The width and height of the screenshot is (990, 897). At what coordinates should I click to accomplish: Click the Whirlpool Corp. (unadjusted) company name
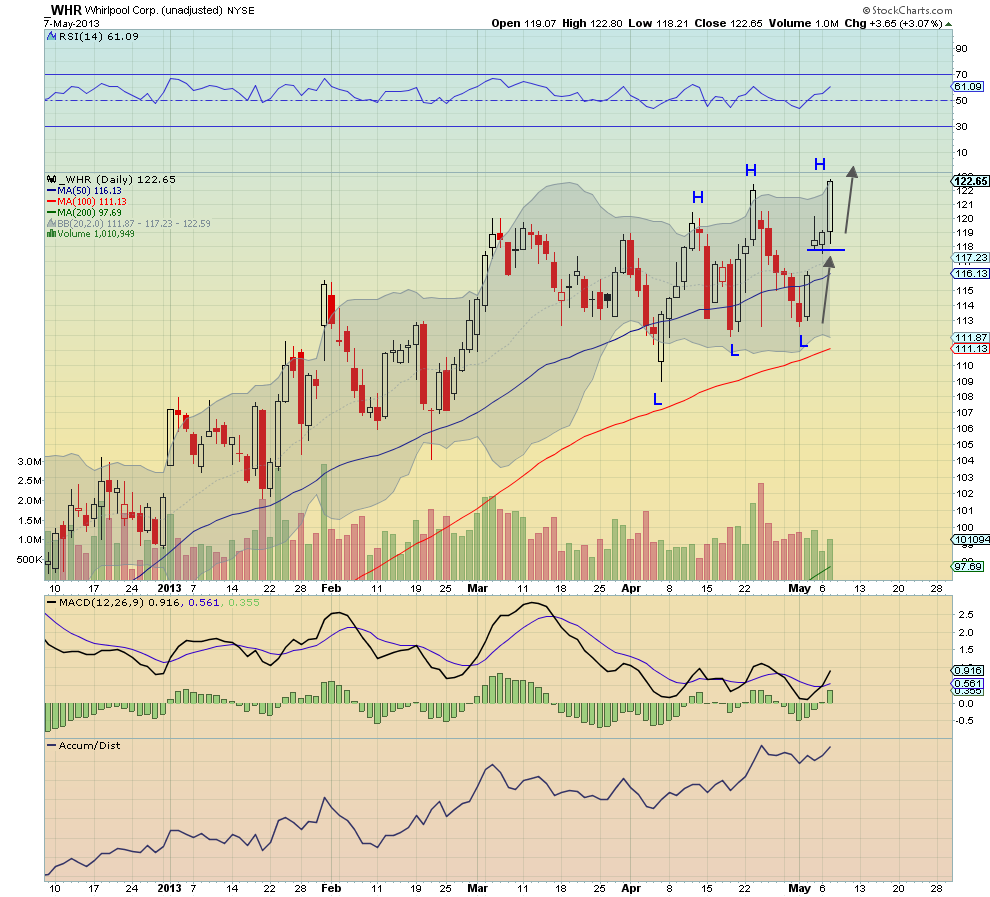tap(153, 11)
